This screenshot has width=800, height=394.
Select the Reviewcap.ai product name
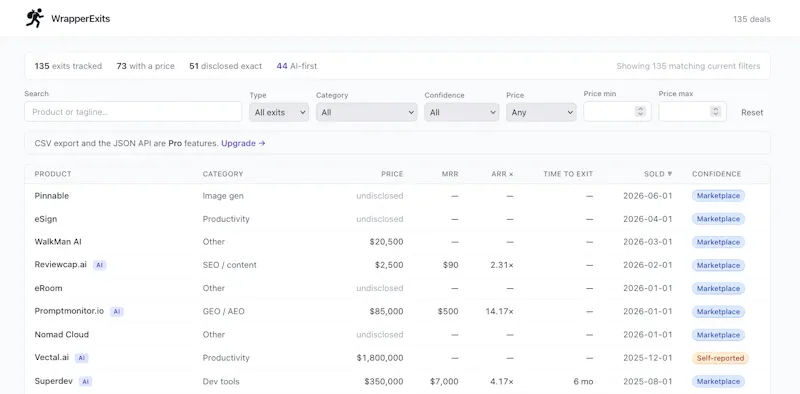[61, 265]
